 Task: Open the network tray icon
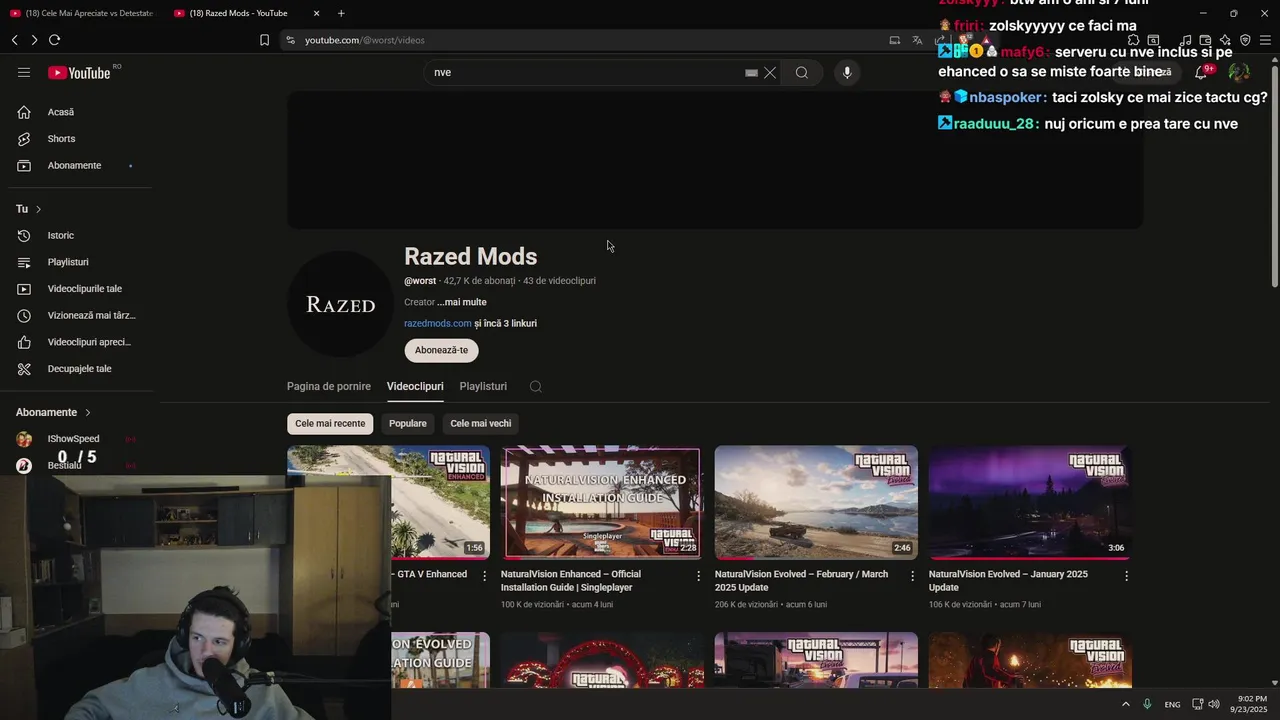coord(1198,704)
